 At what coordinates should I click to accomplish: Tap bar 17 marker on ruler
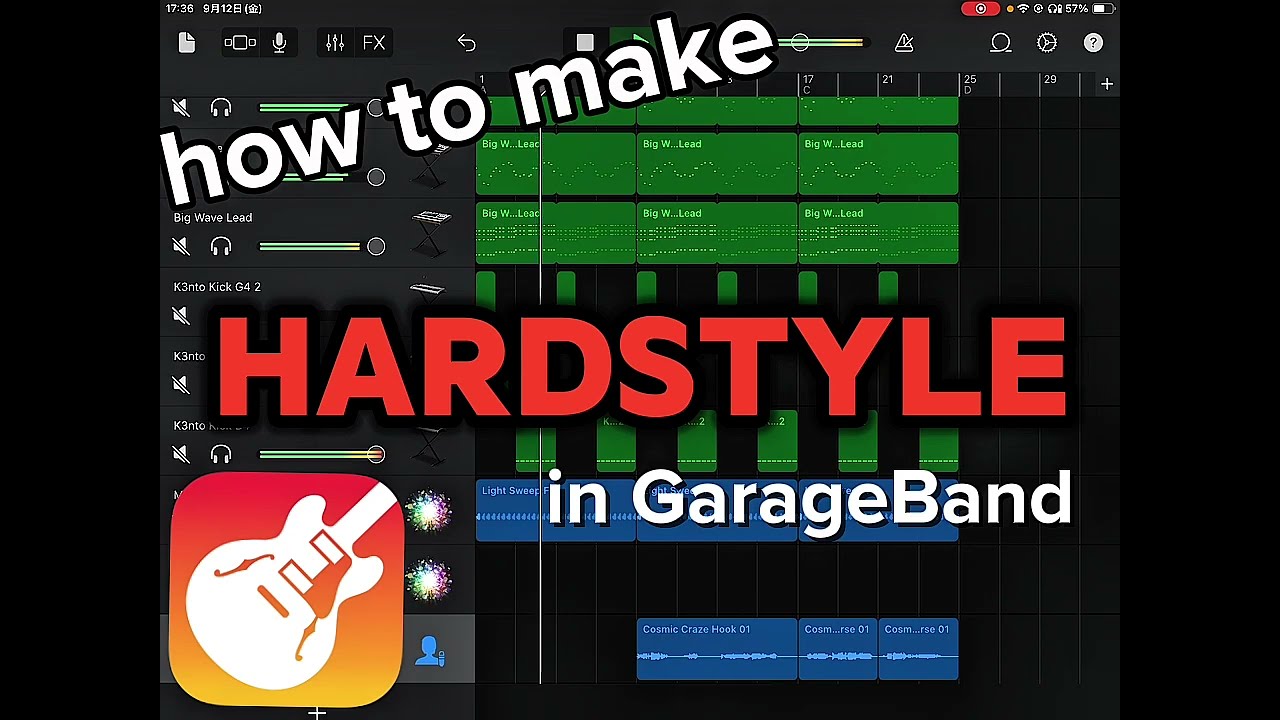[808, 80]
